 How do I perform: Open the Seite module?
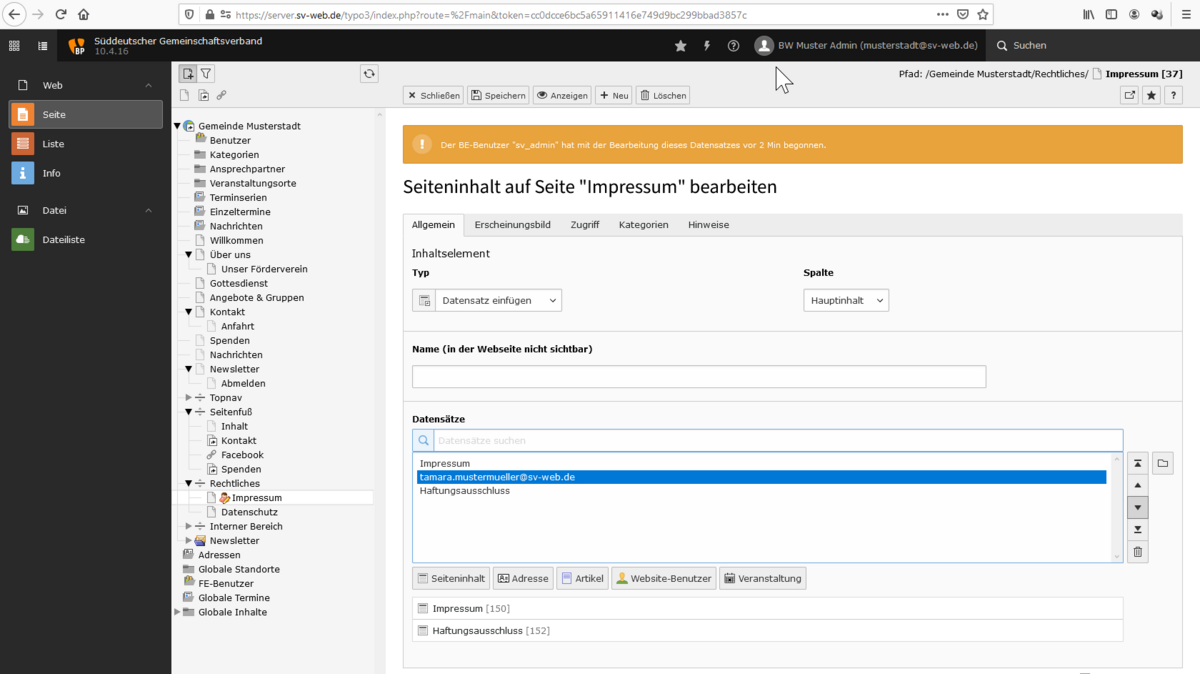point(86,115)
